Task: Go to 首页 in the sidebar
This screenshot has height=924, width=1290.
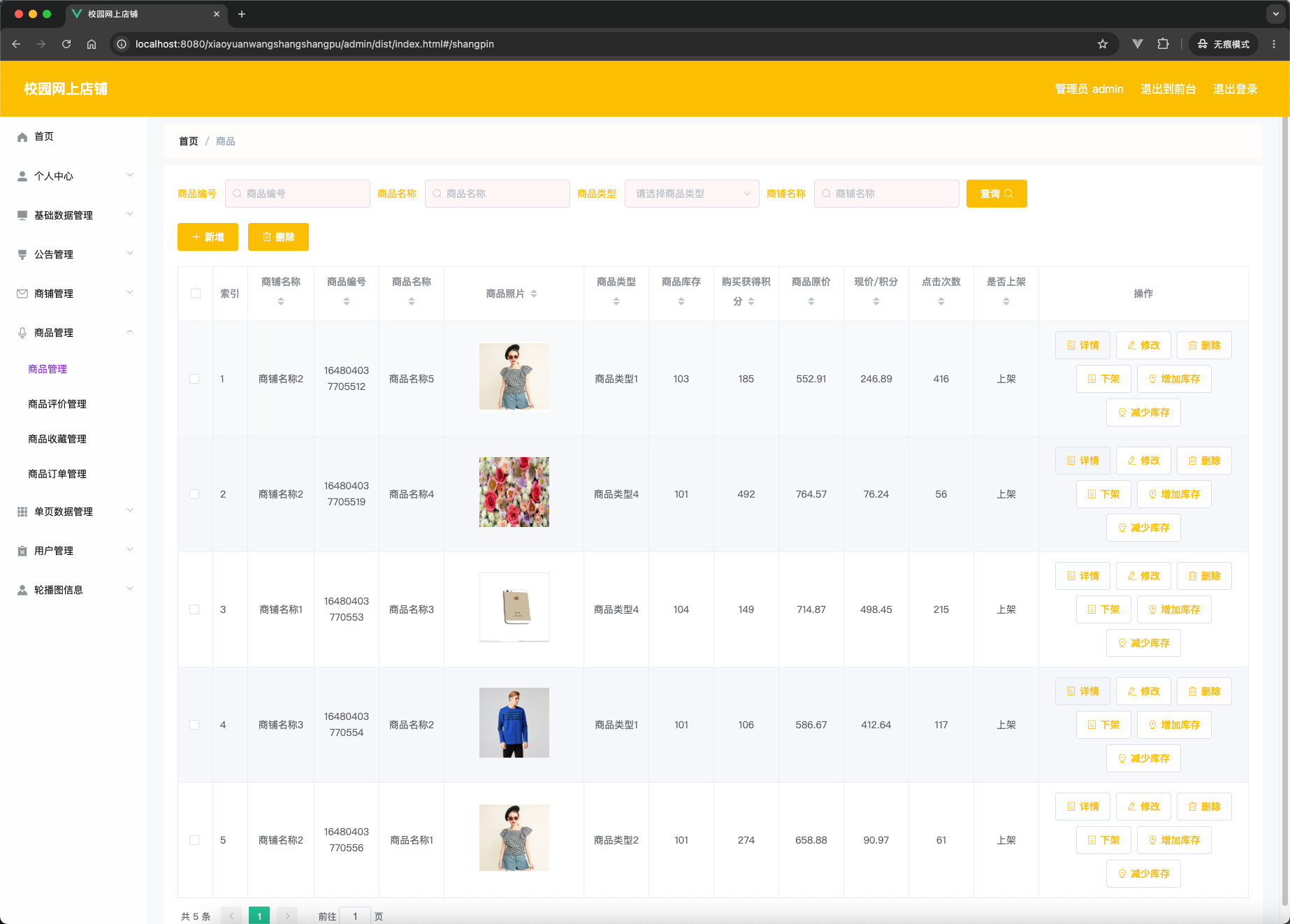Action: [44, 136]
